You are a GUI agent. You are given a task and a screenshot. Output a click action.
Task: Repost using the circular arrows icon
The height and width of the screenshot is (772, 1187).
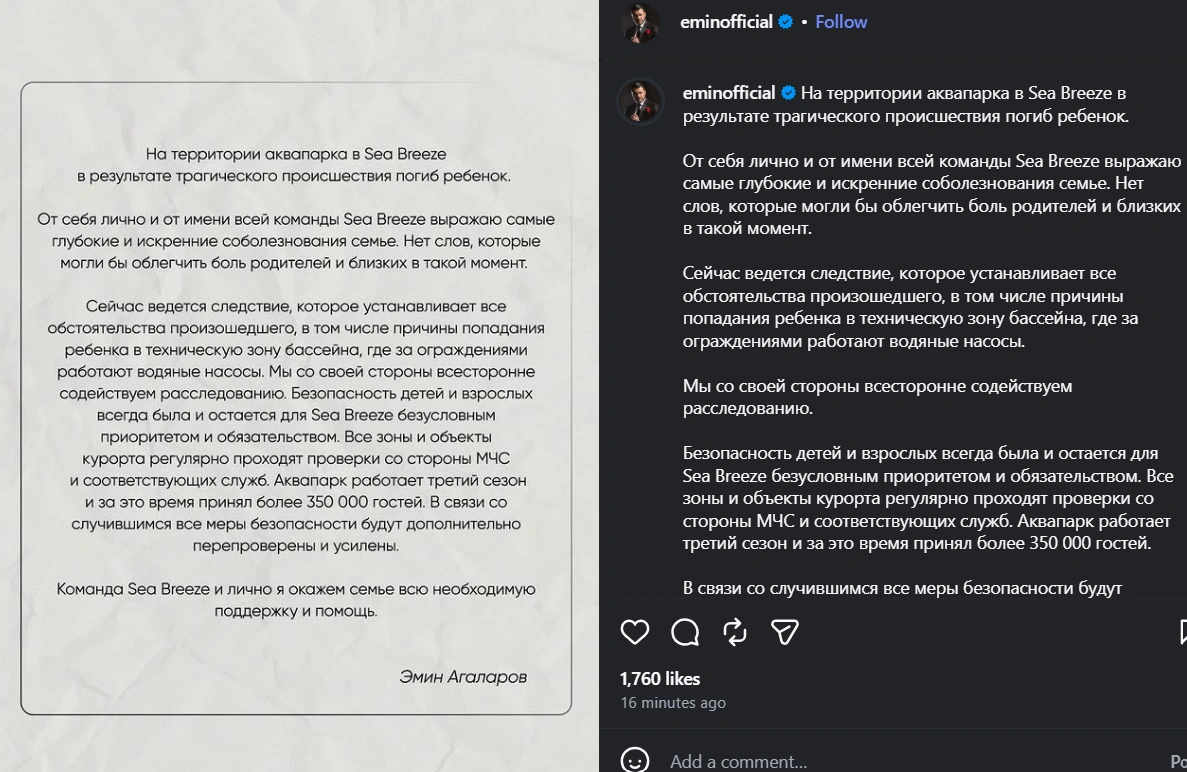click(735, 632)
